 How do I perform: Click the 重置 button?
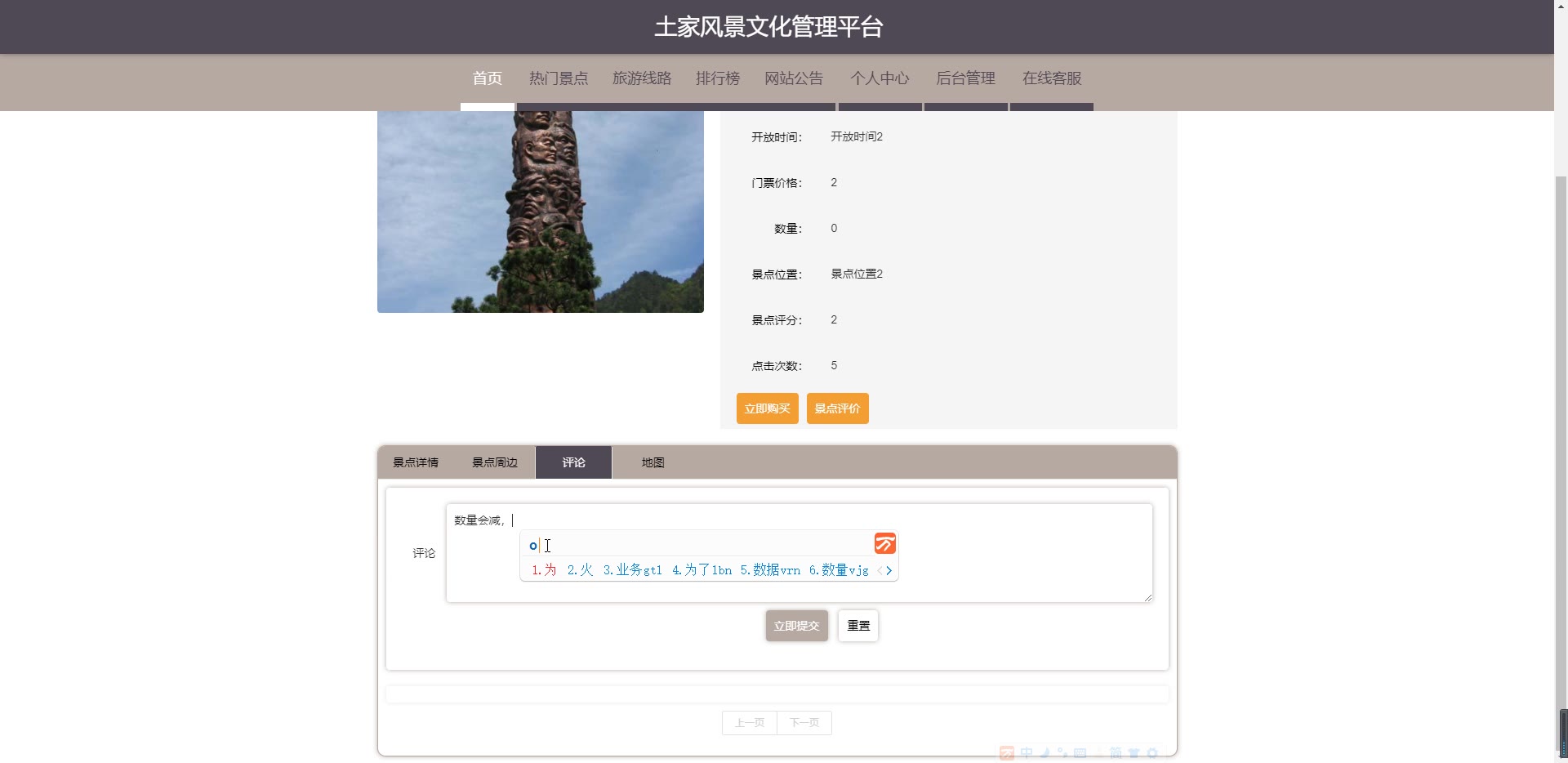pos(858,626)
